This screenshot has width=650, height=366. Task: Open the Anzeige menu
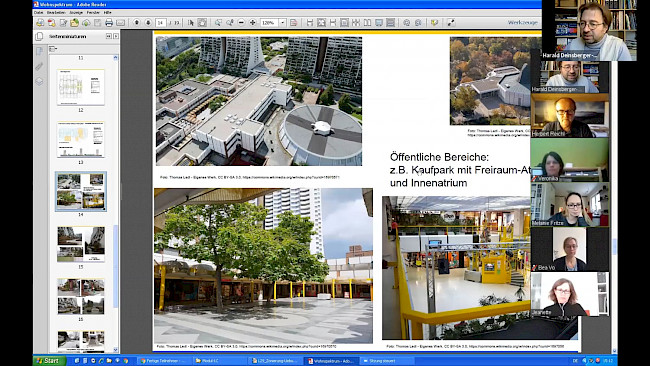tap(76, 13)
